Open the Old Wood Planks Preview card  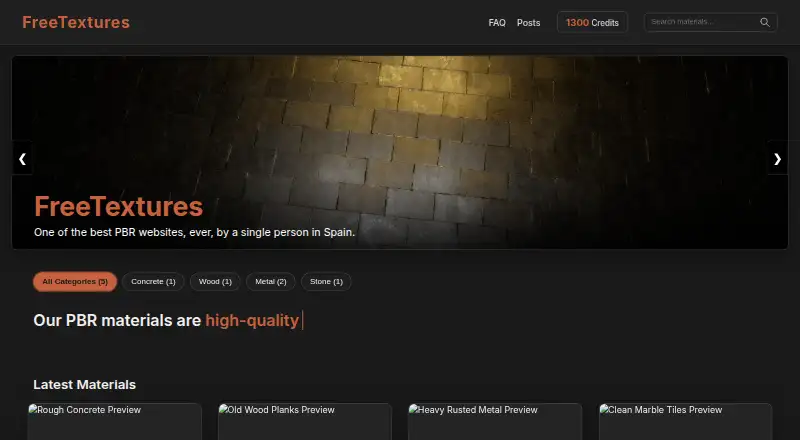pos(305,422)
